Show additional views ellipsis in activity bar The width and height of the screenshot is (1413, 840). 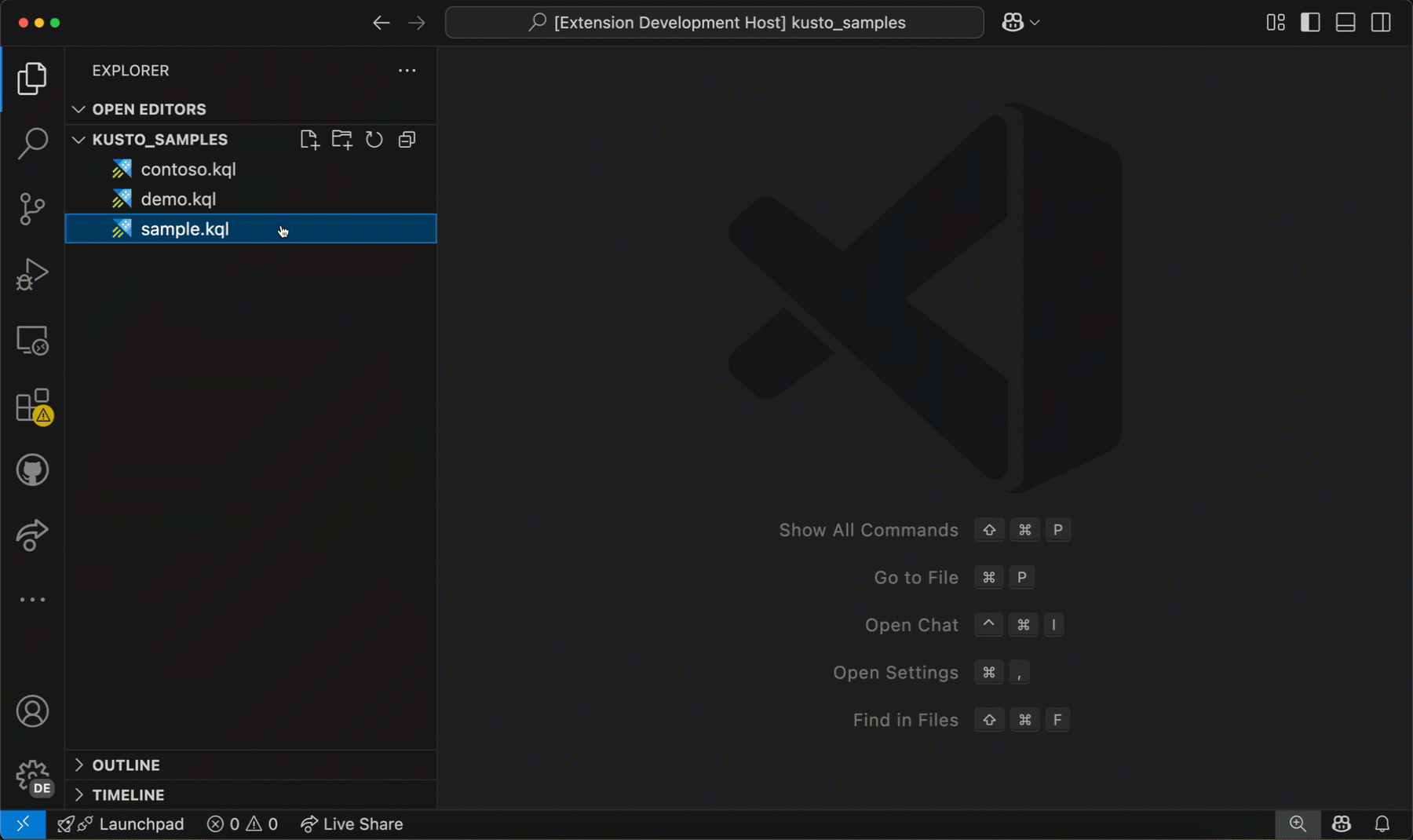tap(32, 600)
